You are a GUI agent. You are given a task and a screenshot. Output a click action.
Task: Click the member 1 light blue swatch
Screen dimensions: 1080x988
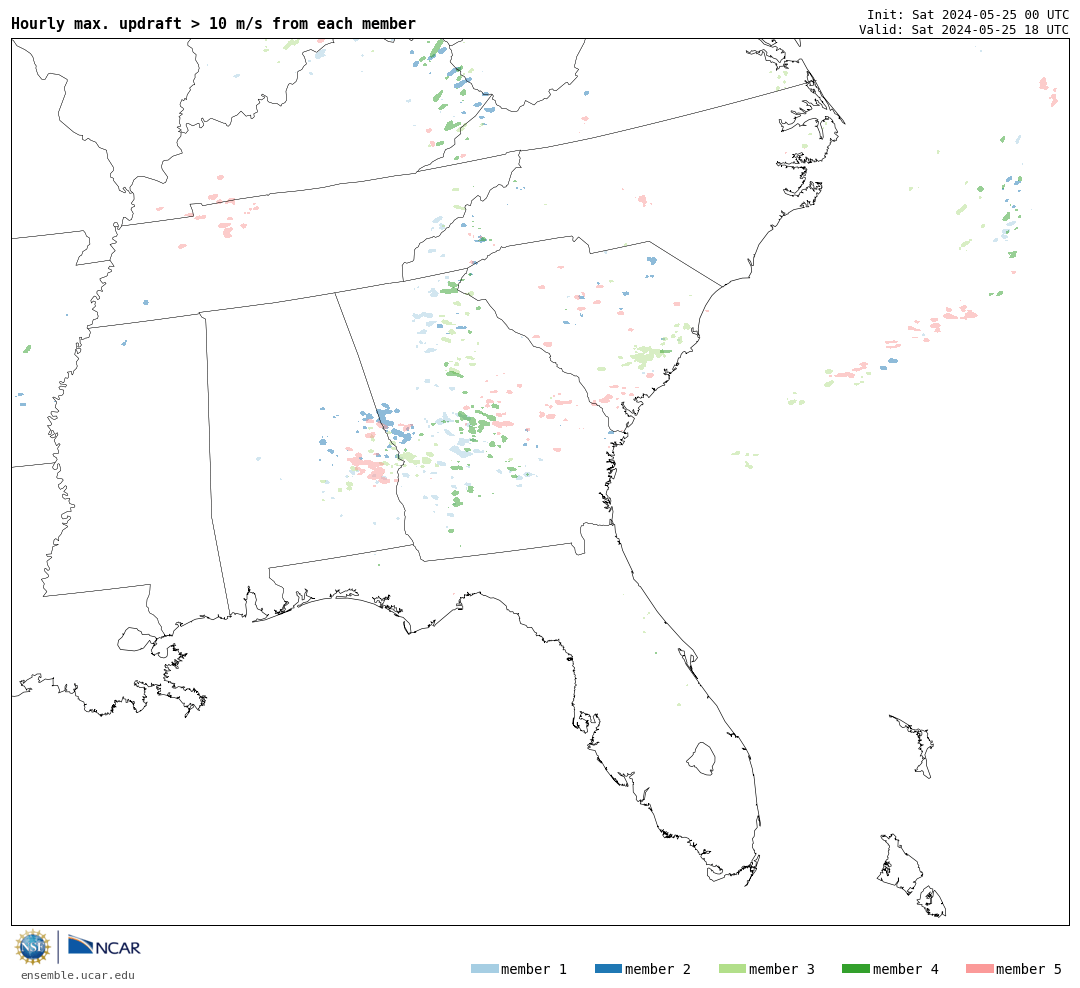pyautogui.click(x=484, y=969)
